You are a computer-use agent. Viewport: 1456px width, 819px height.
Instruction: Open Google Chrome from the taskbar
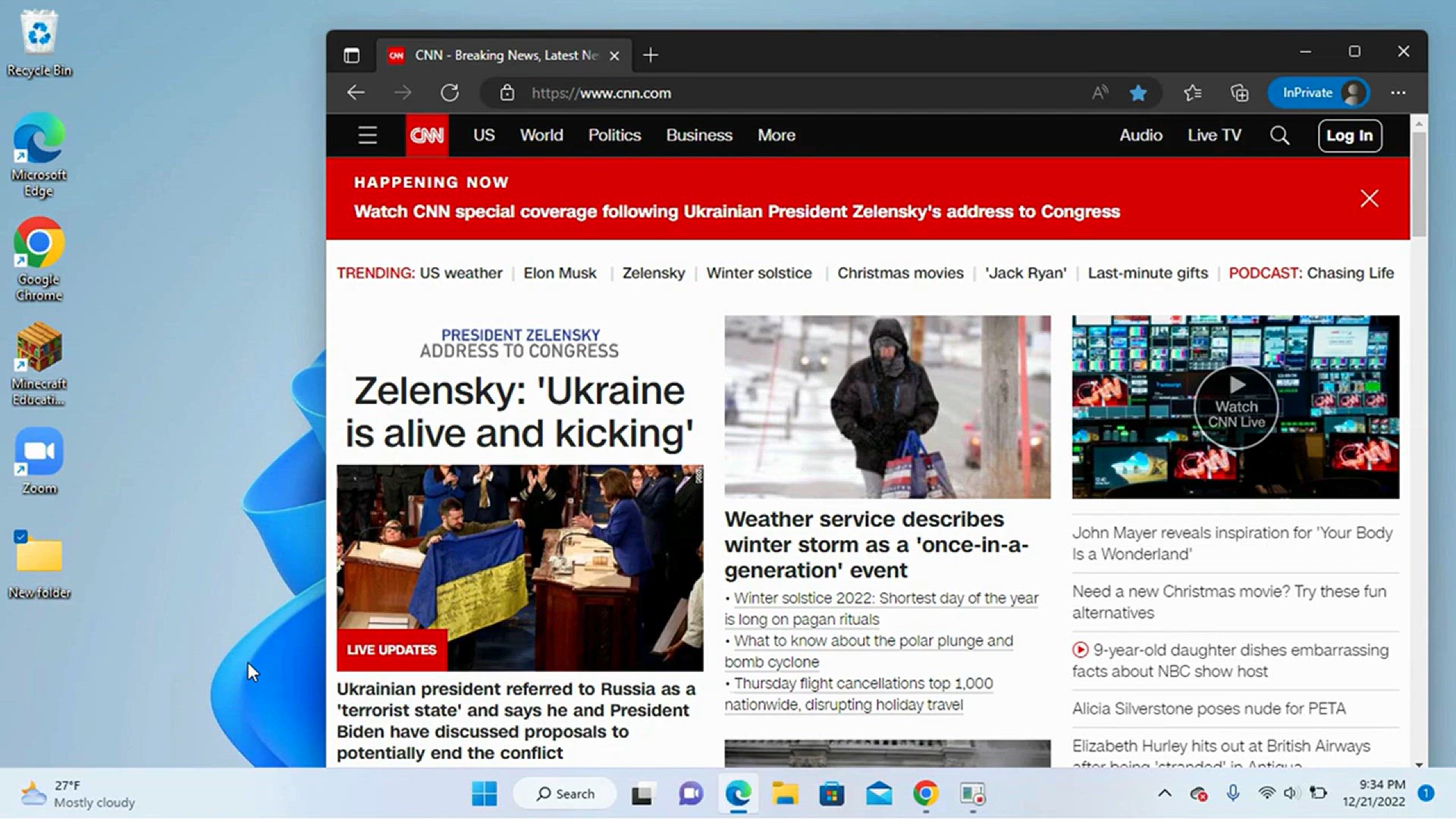pyautogui.click(x=926, y=794)
